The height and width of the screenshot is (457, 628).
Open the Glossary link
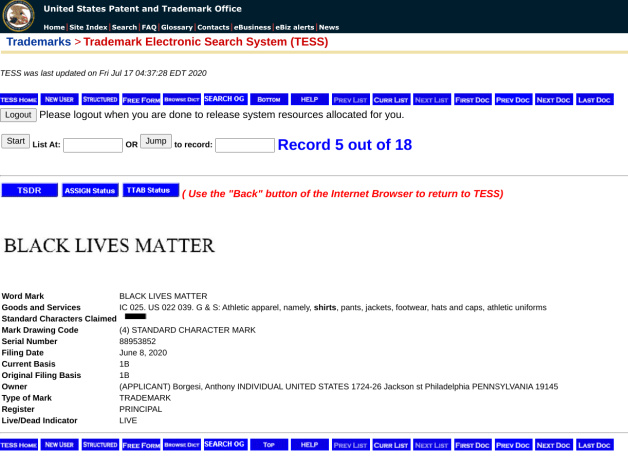pyautogui.click(x=177, y=27)
